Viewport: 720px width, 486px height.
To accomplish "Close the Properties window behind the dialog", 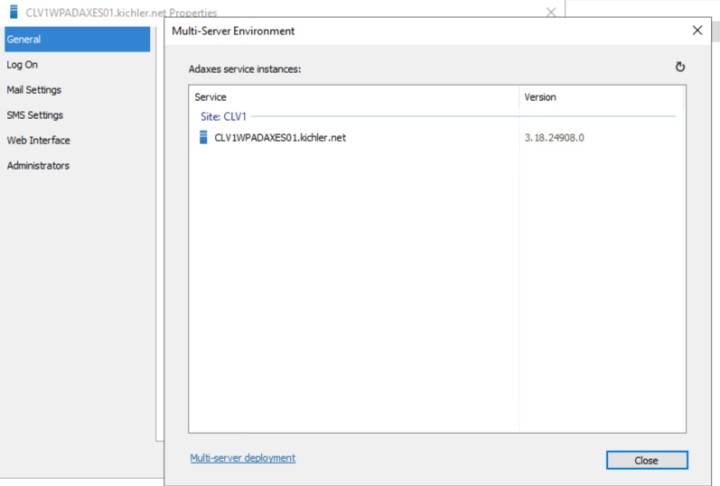I will pyautogui.click(x=551, y=12).
